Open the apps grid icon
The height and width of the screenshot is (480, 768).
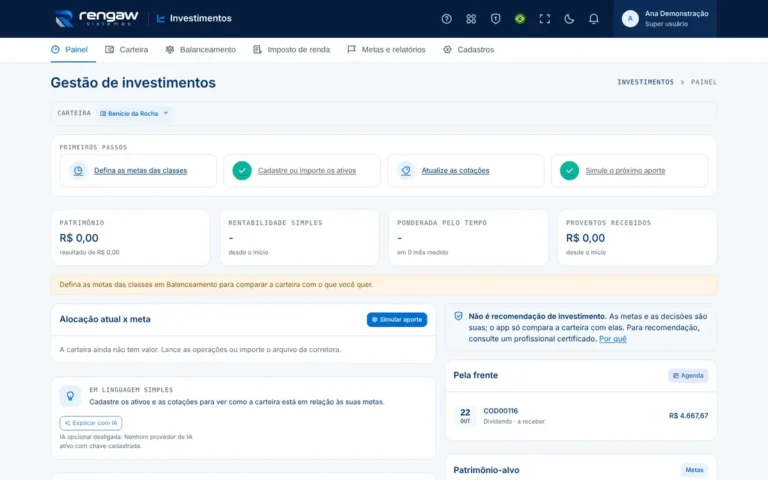tap(471, 19)
